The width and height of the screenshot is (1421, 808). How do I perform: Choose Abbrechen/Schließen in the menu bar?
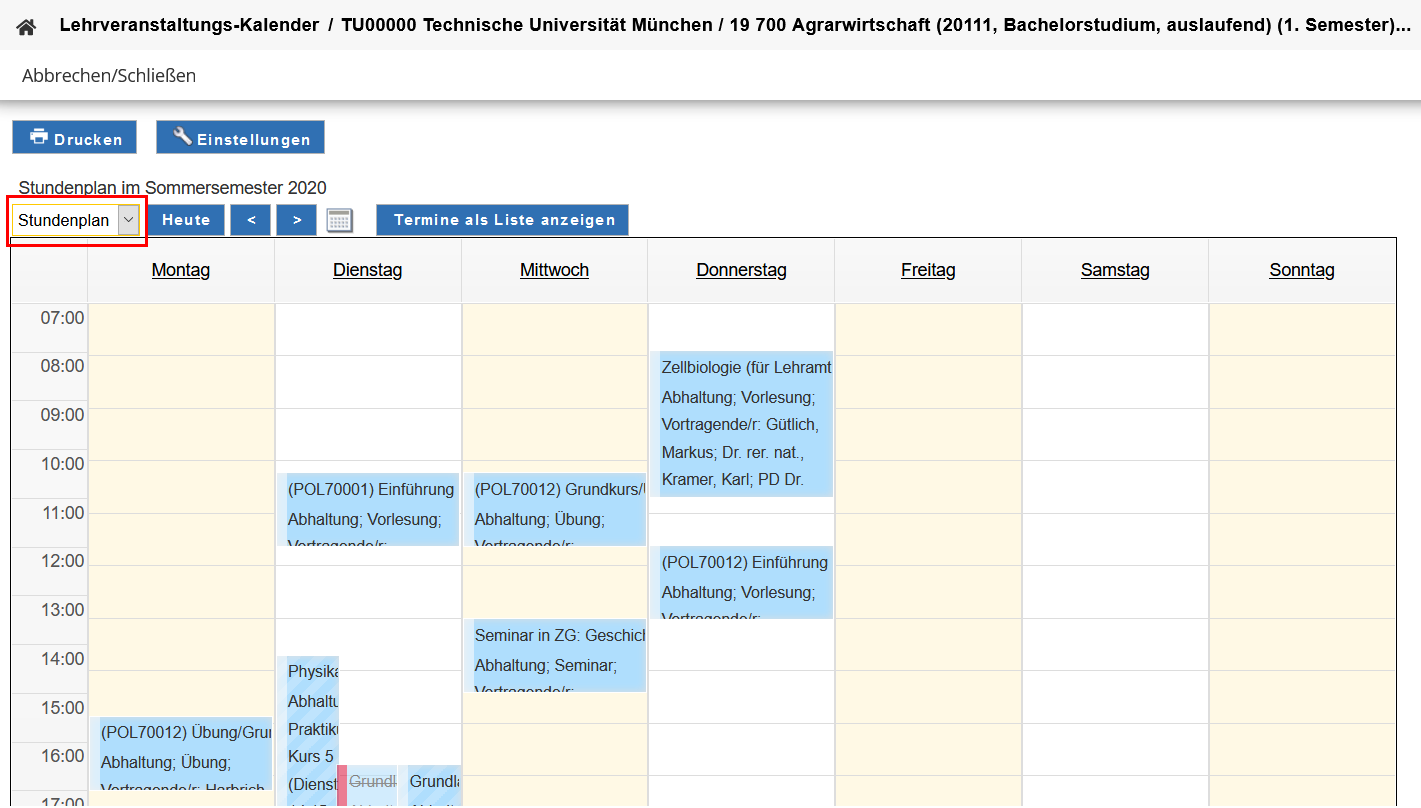109,76
